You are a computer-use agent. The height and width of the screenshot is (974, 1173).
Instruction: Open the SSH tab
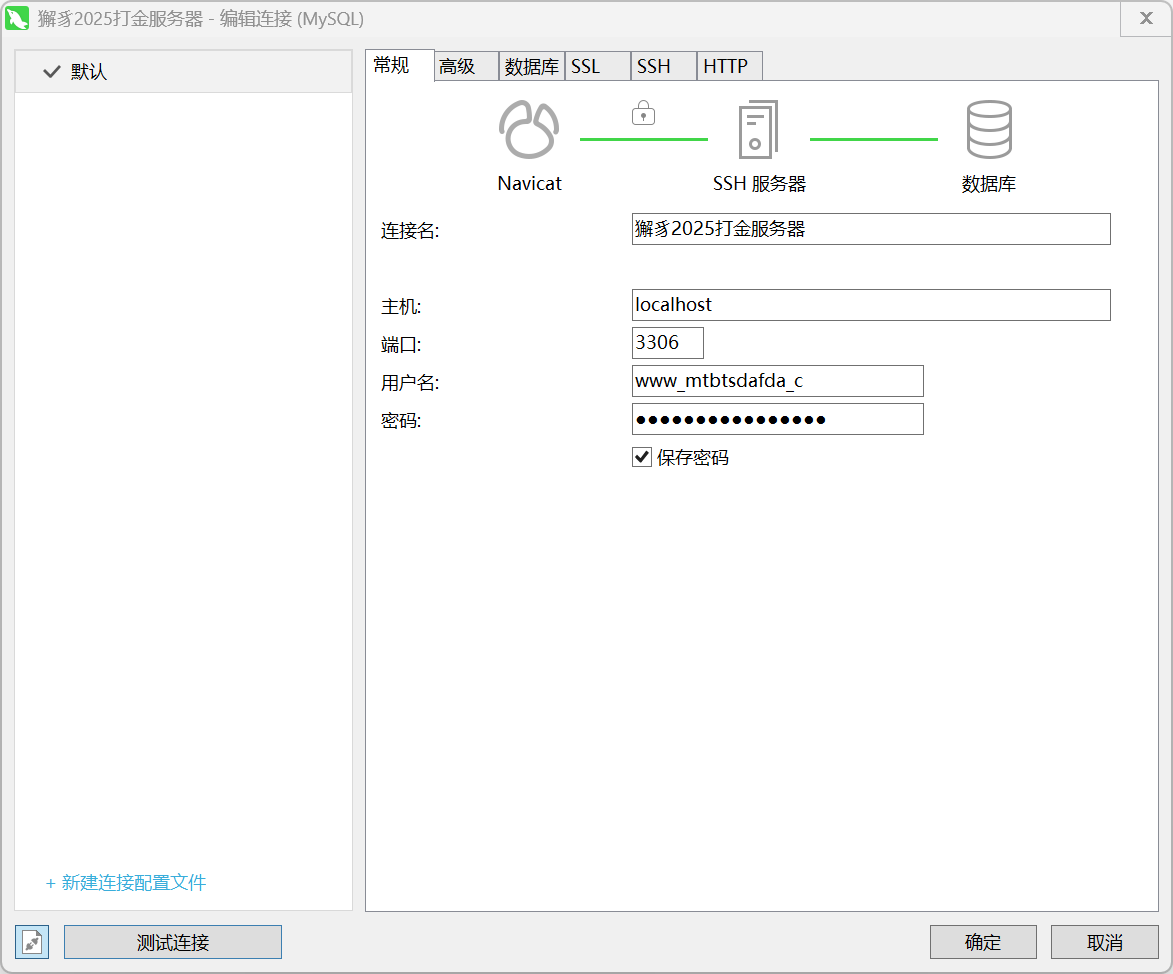point(654,67)
